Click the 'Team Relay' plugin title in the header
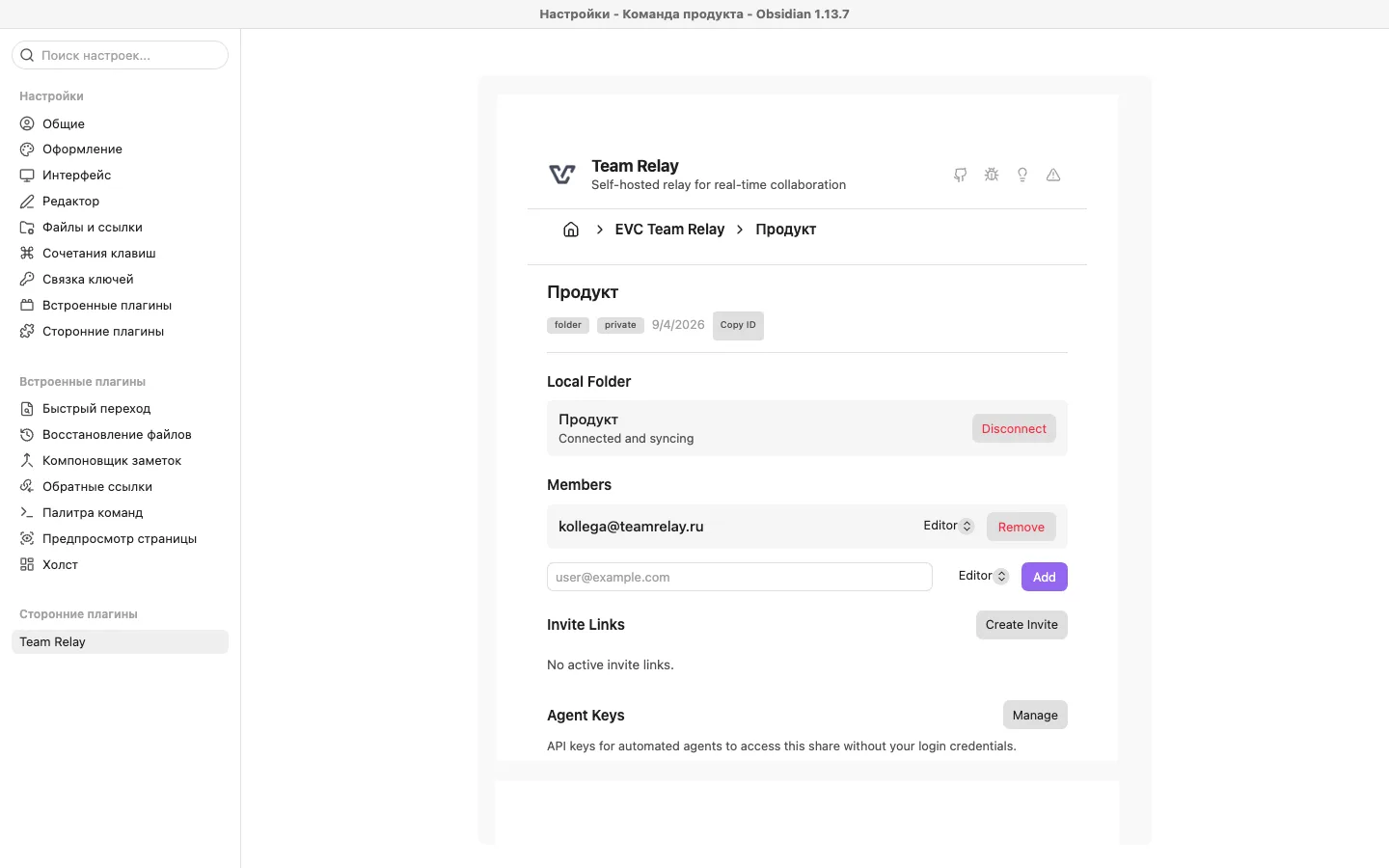 tap(635, 166)
